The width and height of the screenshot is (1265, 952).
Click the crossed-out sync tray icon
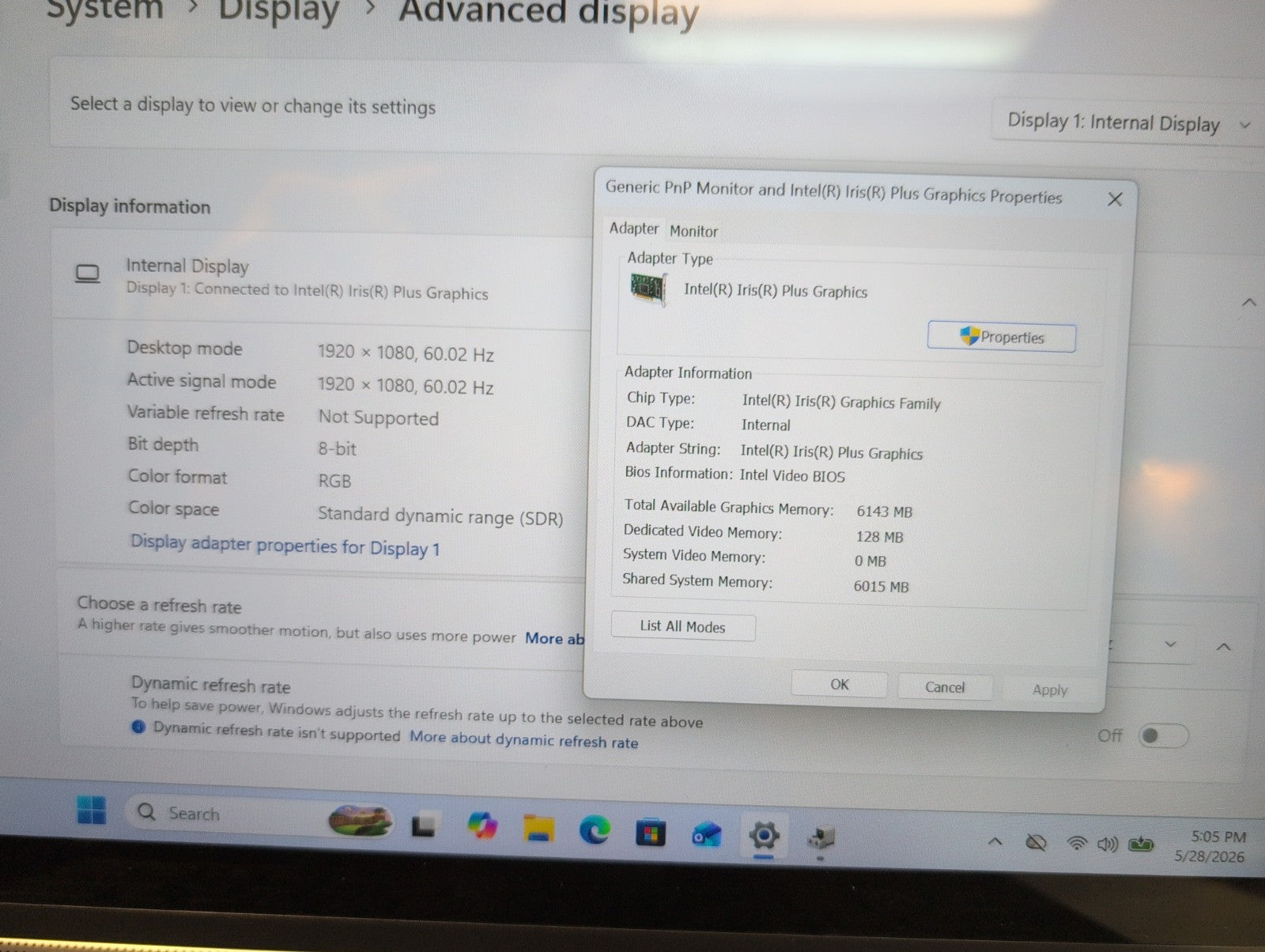[1036, 843]
